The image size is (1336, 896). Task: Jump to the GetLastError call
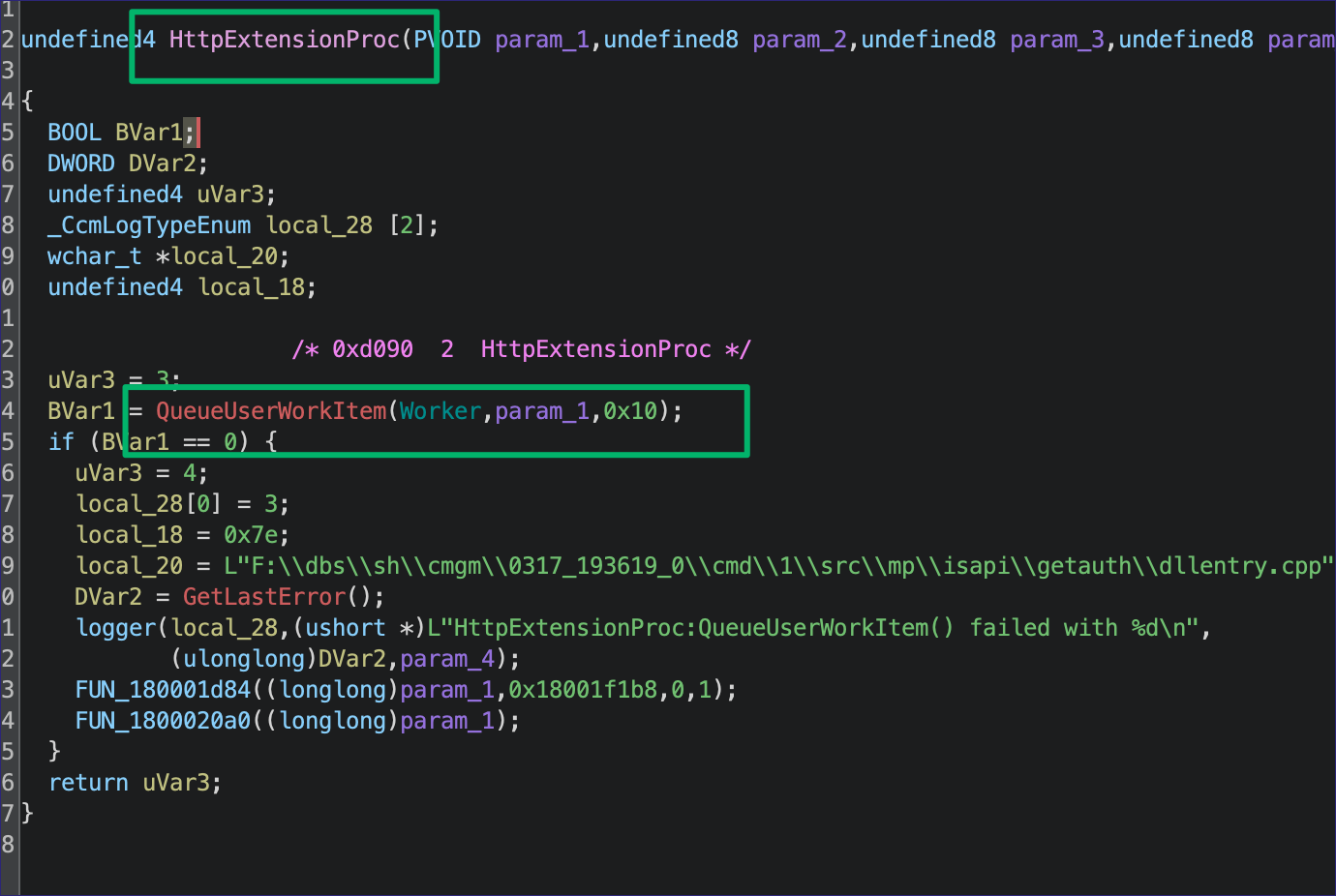click(x=263, y=597)
